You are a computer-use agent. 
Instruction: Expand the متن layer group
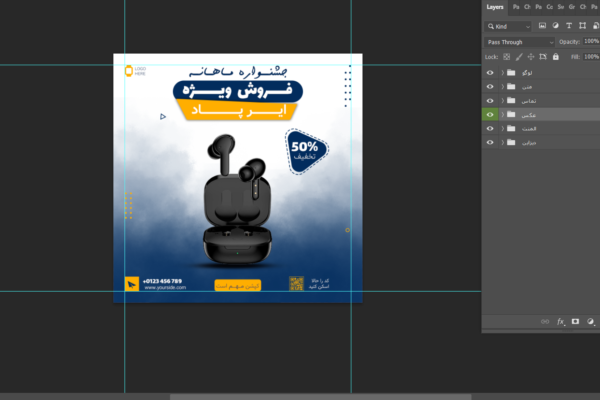click(x=502, y=87)
